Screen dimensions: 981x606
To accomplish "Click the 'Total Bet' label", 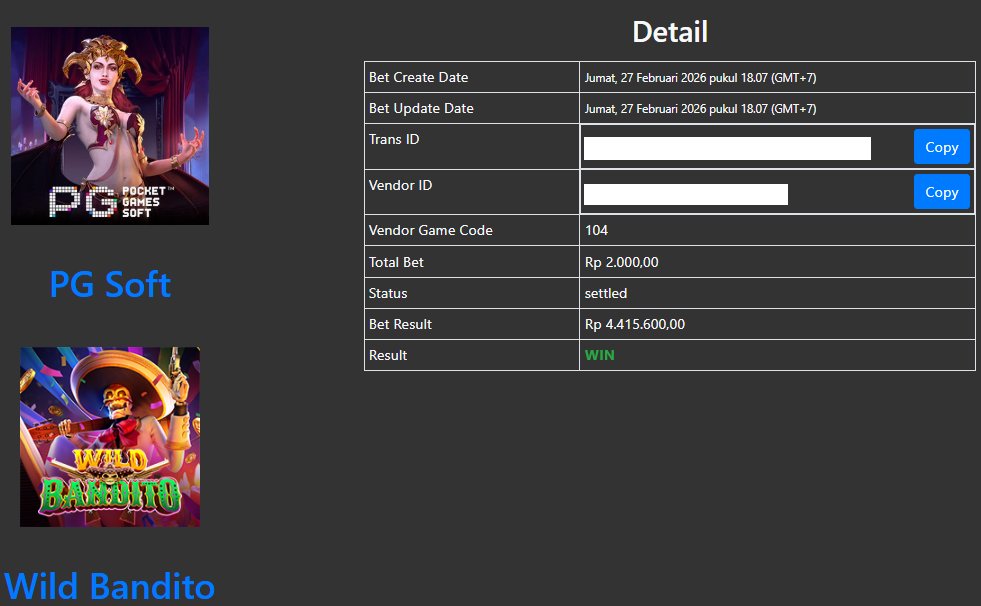I will tap(396, 263).
